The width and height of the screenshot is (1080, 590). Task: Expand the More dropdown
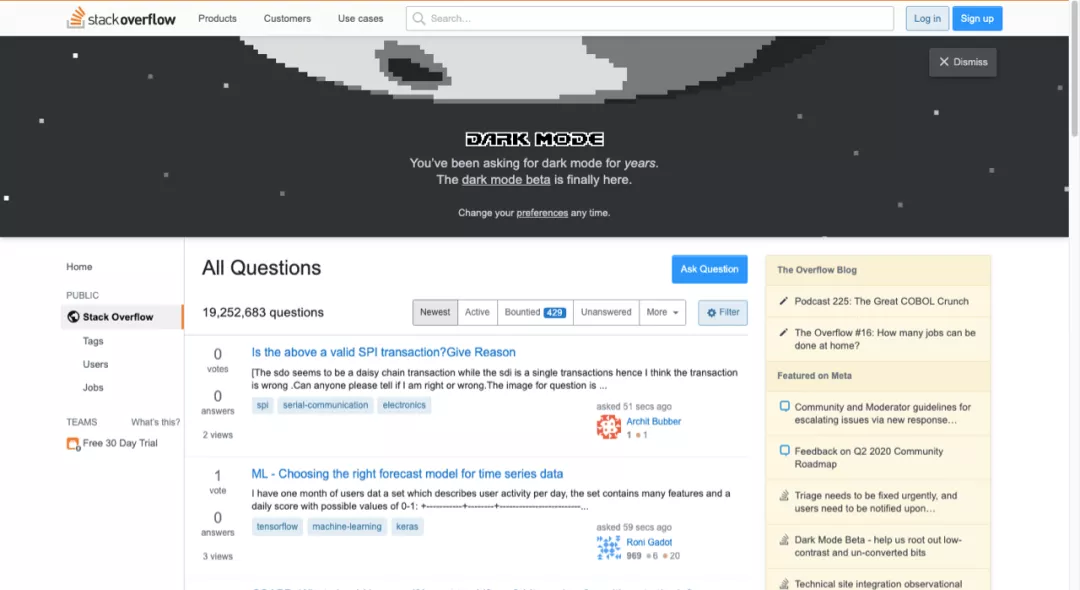[662, 312]
